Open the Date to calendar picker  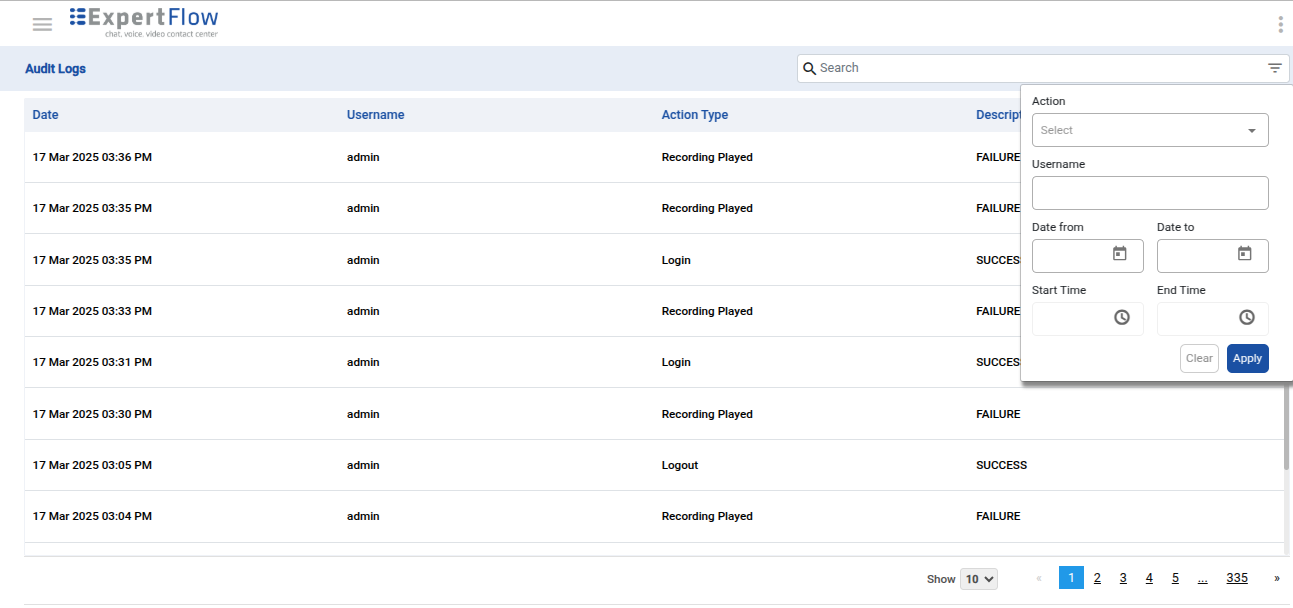coord(1245,254)
